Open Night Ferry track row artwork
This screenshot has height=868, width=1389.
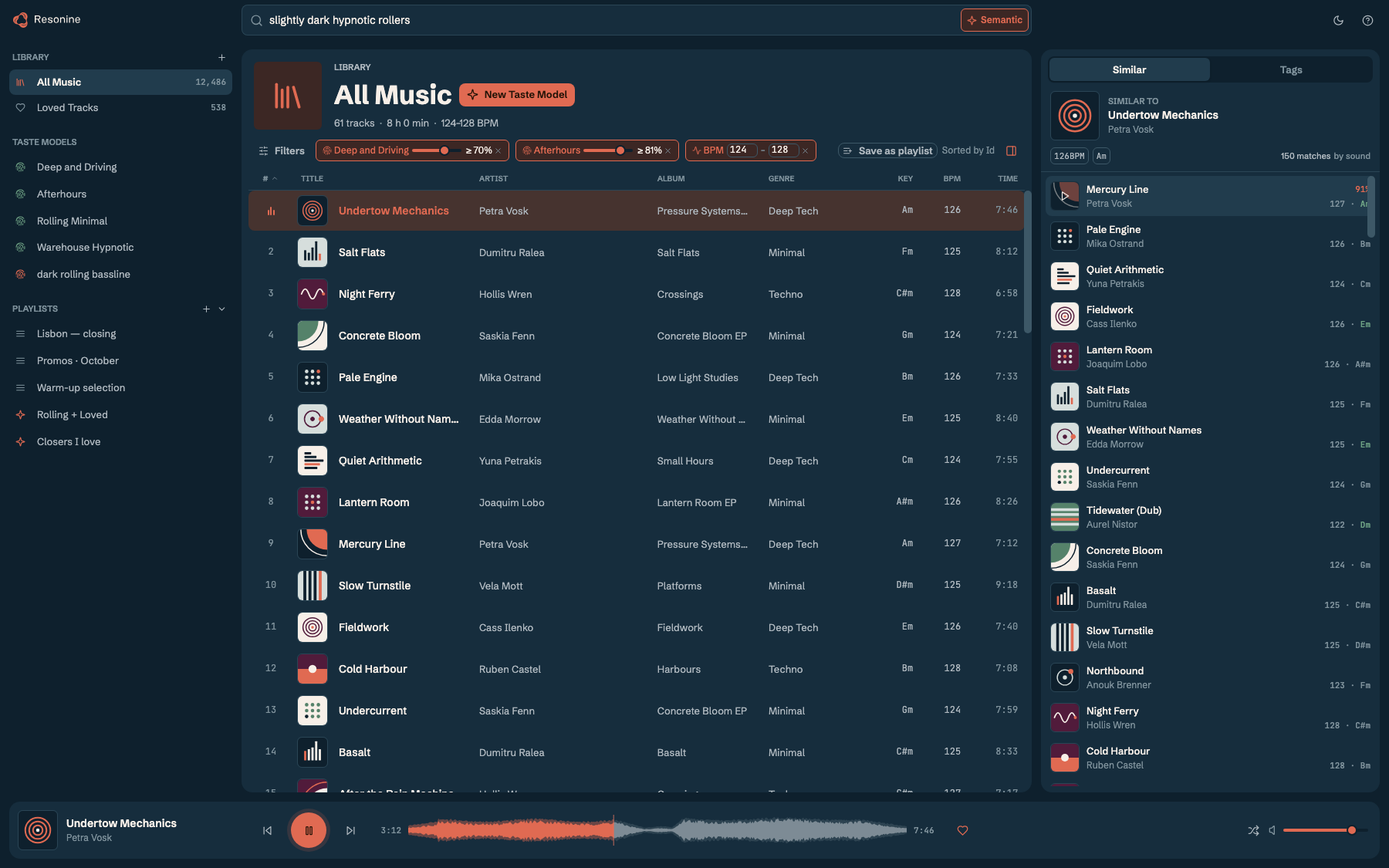313,294
